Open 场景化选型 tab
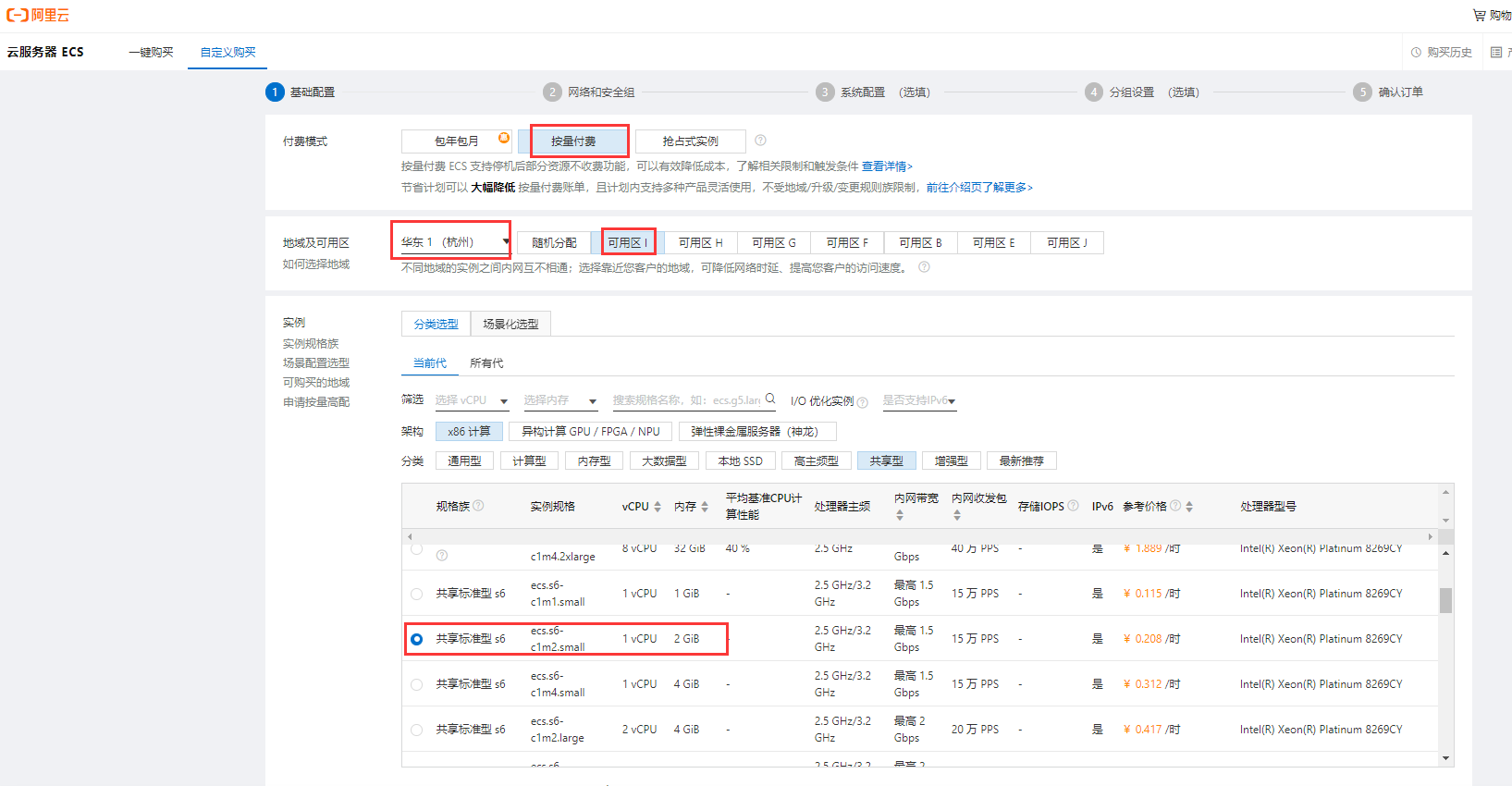The width and height of the screenshot is (1512, 786). pyautogui.click(x=510, y=324)
